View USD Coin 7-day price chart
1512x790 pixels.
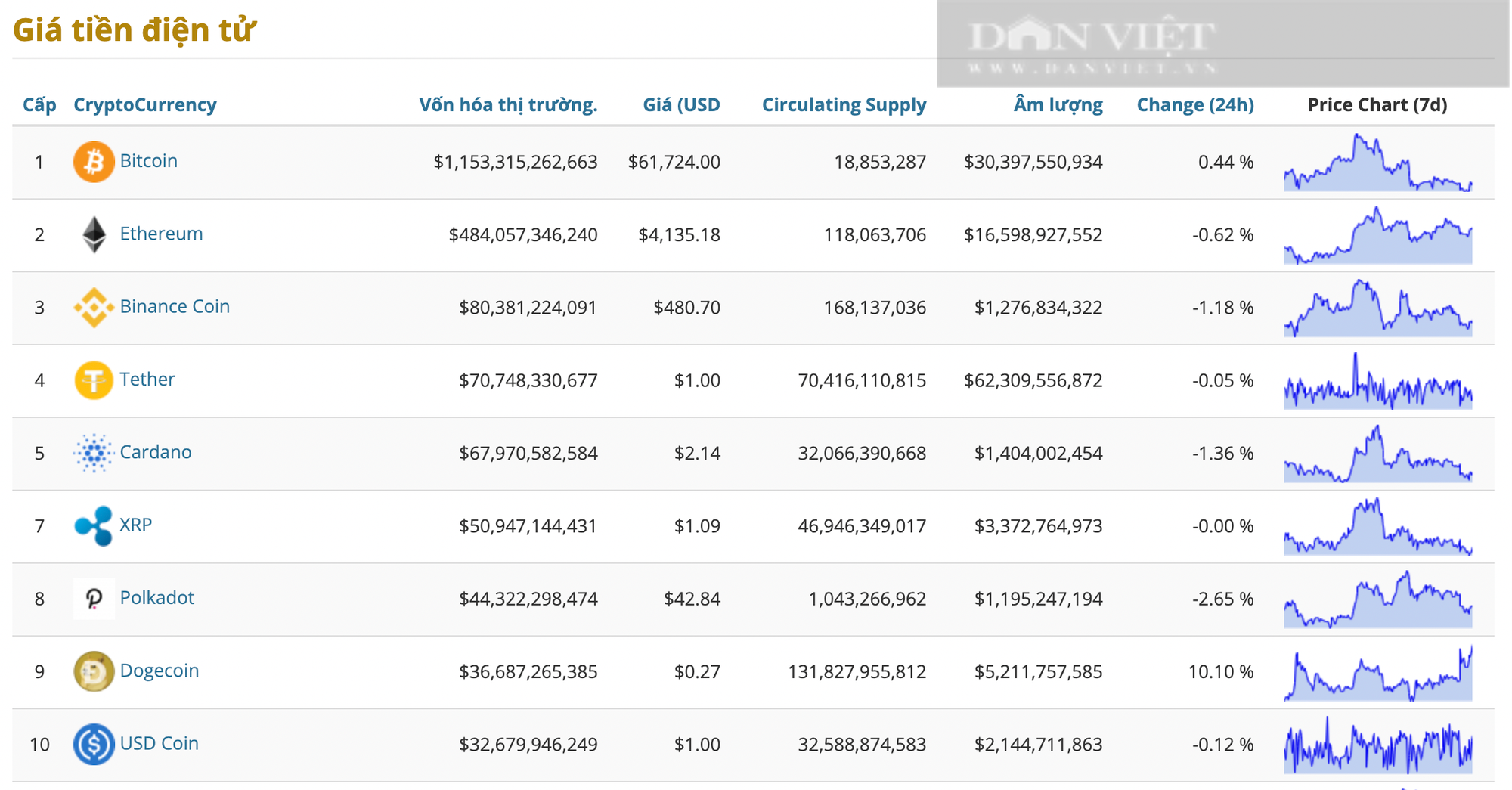[1377, 744]
